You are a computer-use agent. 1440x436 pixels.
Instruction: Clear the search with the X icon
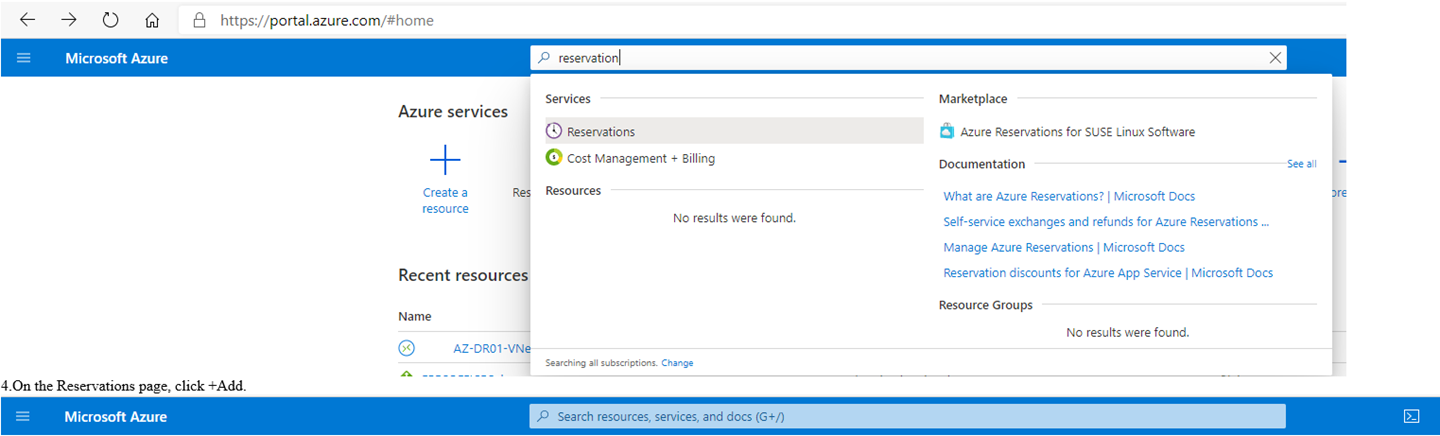click(x=1275, y=58)
